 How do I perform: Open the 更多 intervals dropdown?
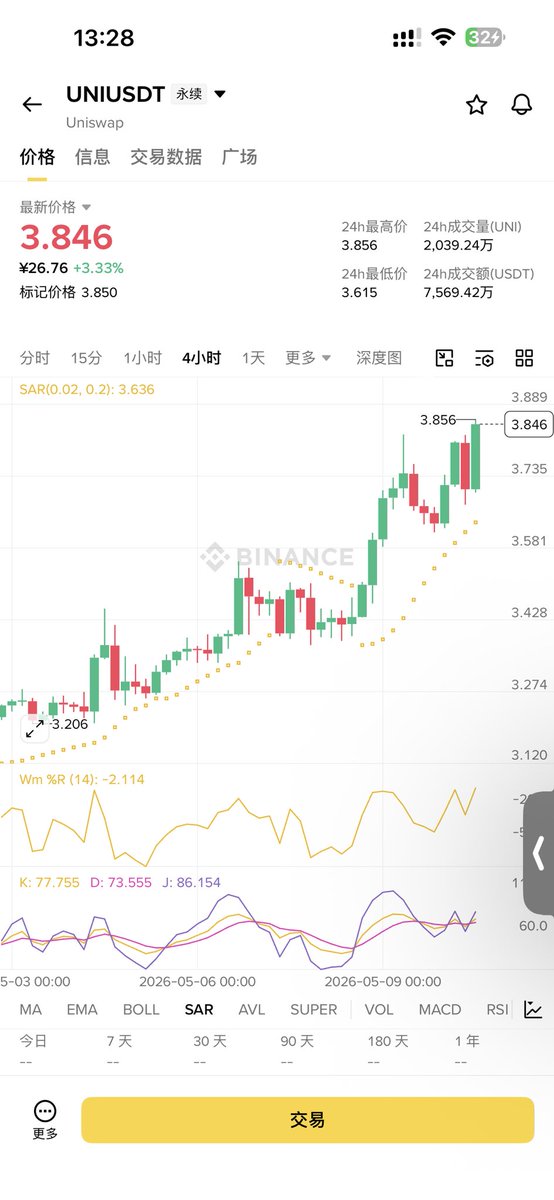point(308,358)
